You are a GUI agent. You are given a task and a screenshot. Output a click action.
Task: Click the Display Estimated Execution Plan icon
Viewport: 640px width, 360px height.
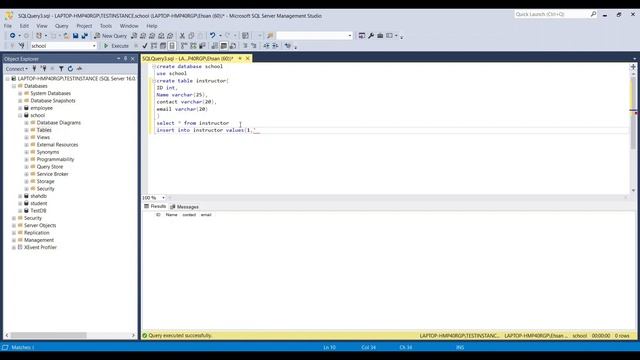click(x=154, y=46)
